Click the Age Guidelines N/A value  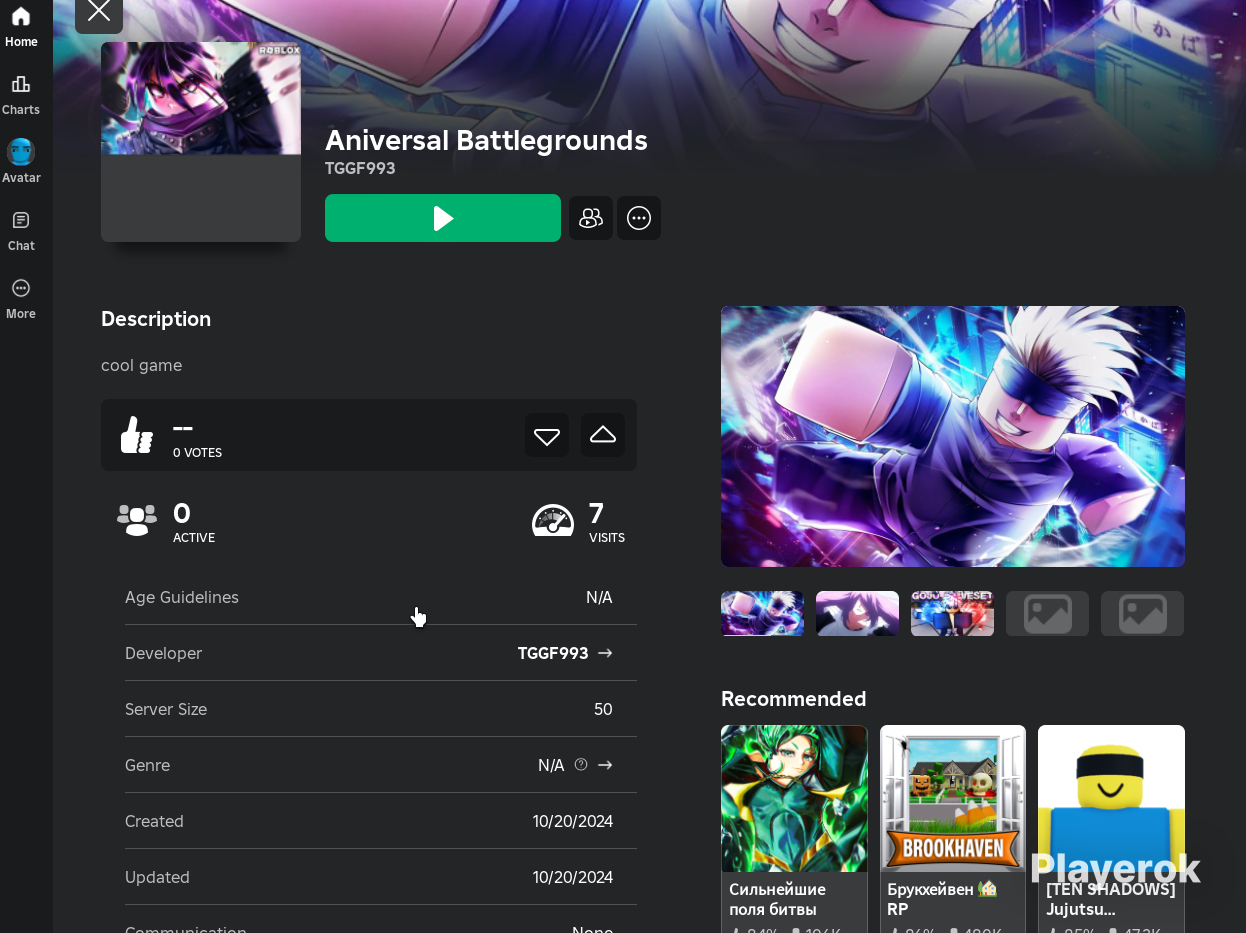coord(599,597)
